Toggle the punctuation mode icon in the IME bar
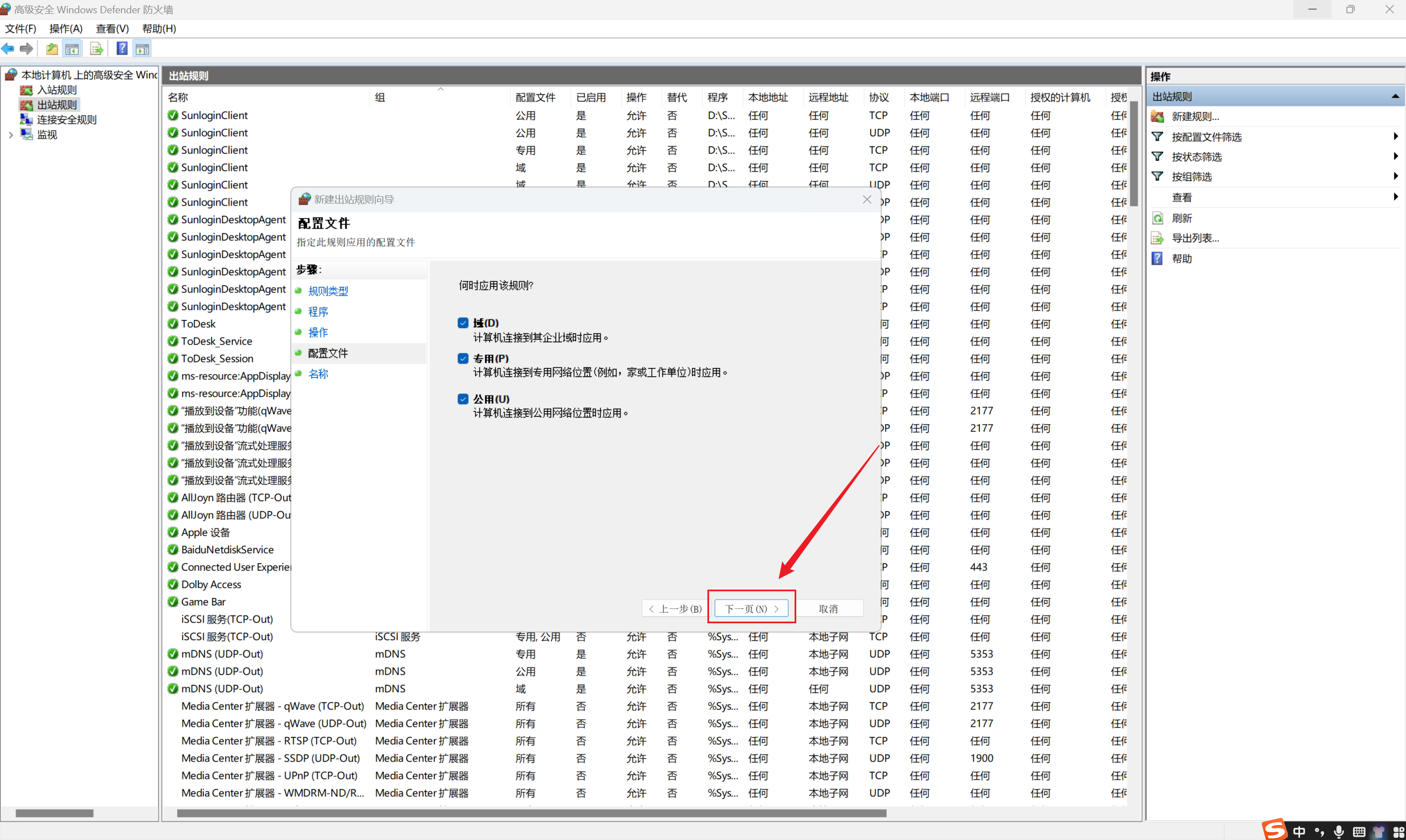This screenshot has width=1406, height=840. (1319, 832)
